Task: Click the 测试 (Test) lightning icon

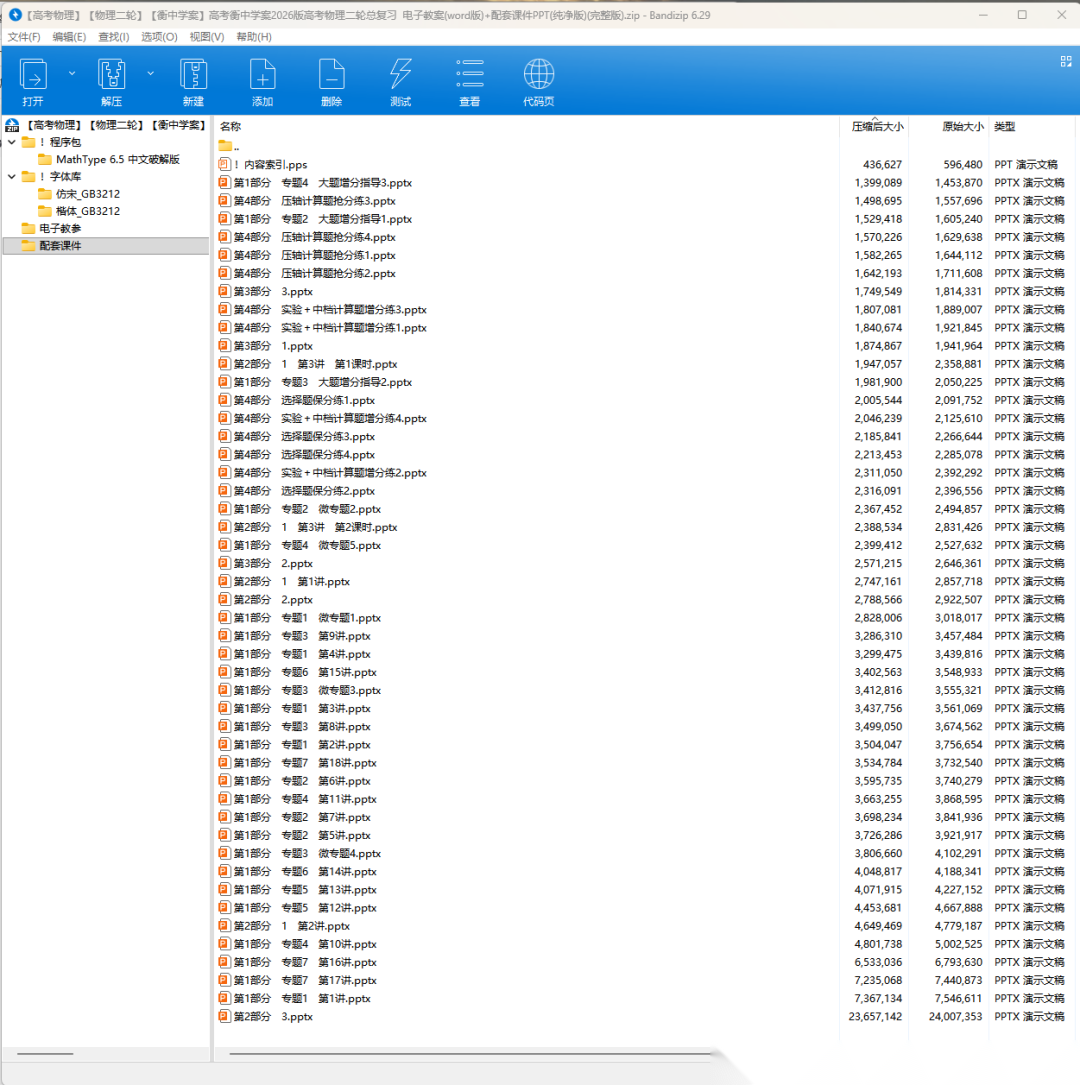Action: pyautogui.click(x=400, y=76)
